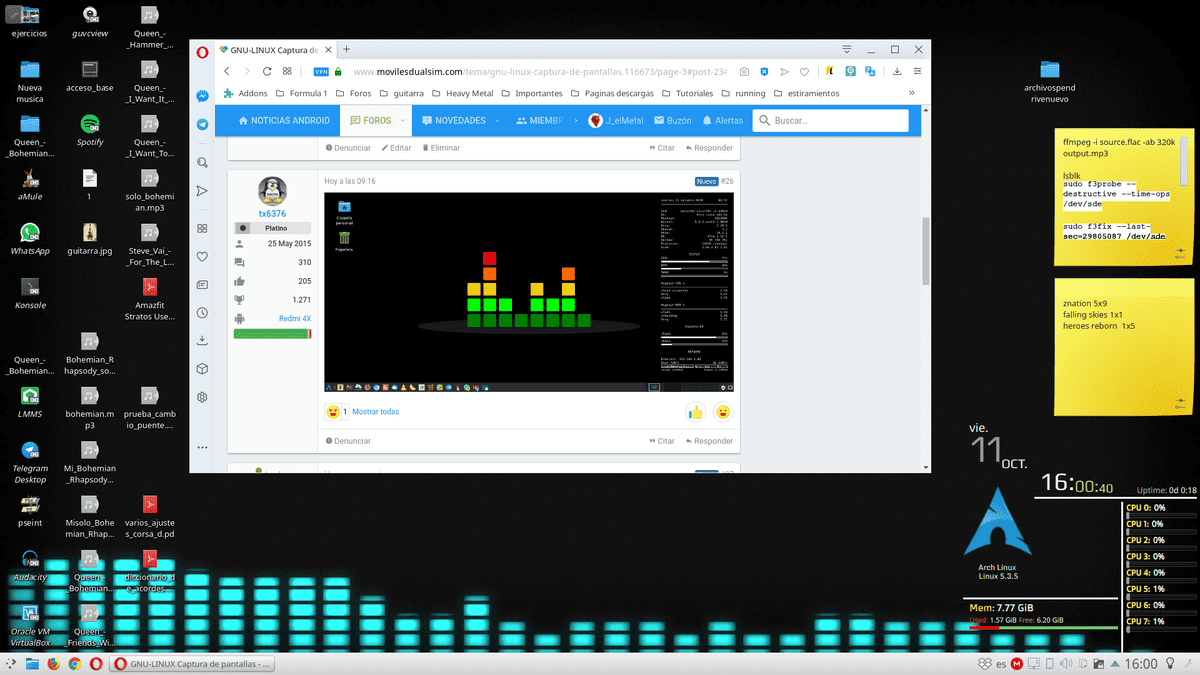Go to NOTICIAS ANDROID menu item
The width and height of the screenshot is (1200, 675).
pos(284,121)
